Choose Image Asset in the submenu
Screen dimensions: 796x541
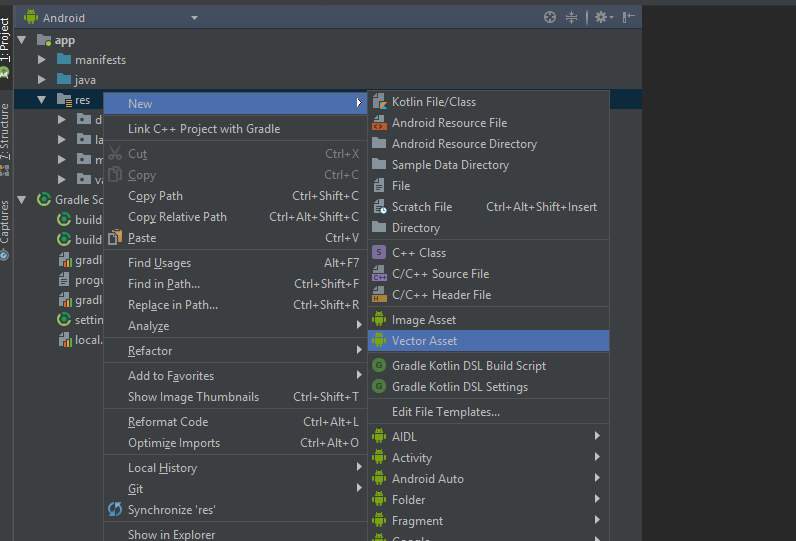[423, 320]
